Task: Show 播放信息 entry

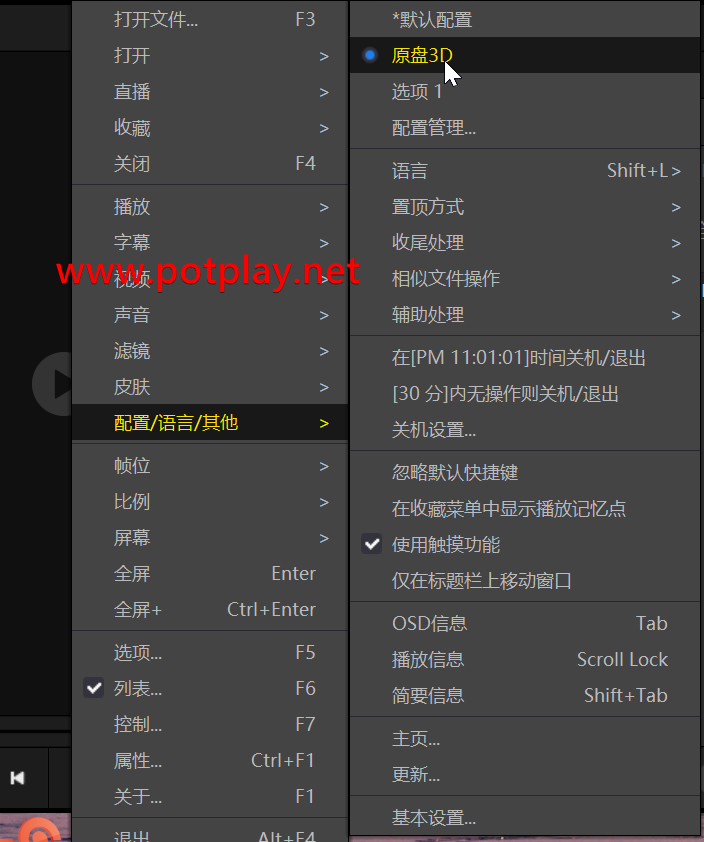Action: pyautogui.click(x=525, y=659)
